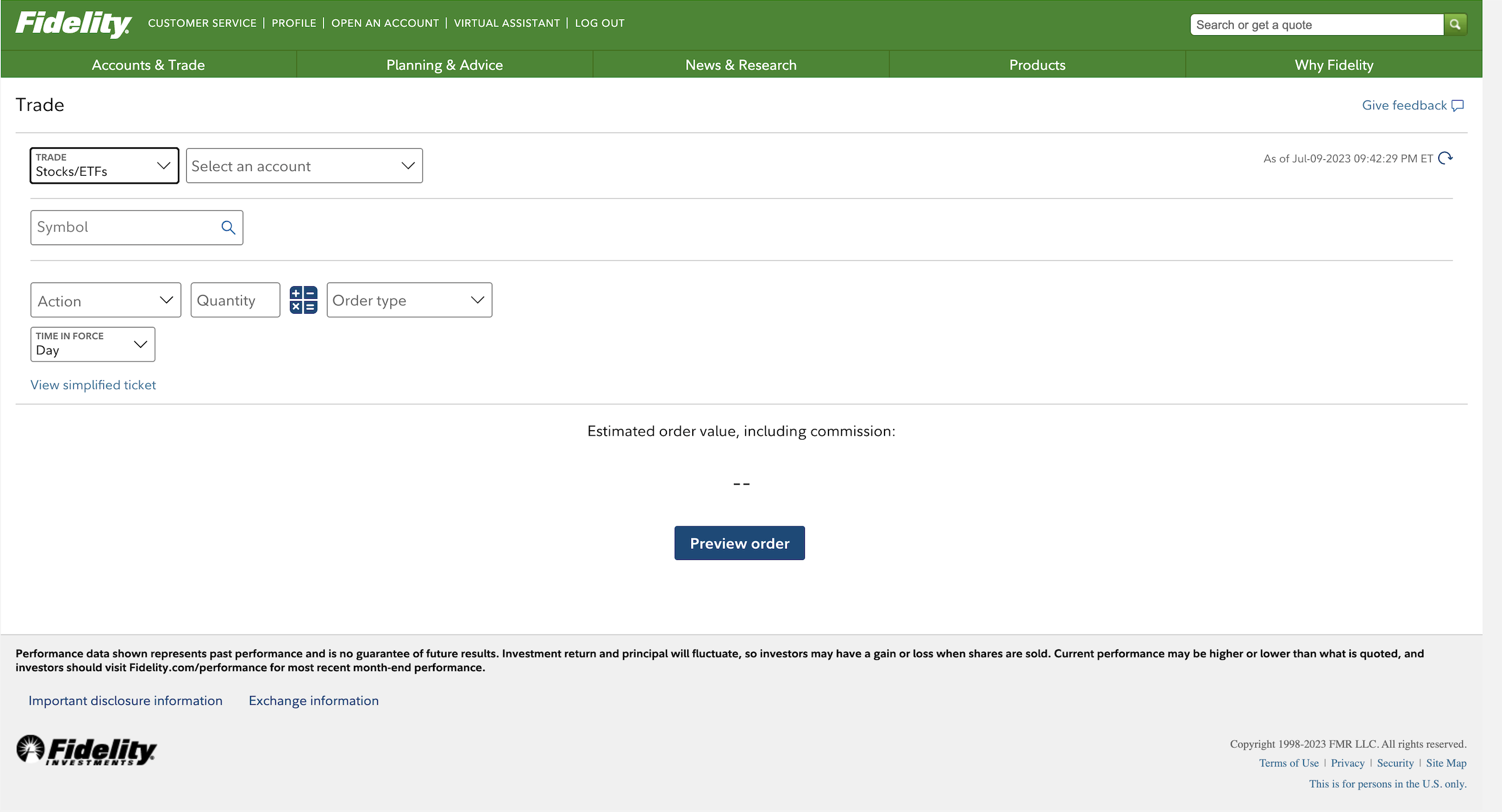This screenshot has height=812, width=1502.
Task: Expand the Order type dropdown
Action: 409,300
